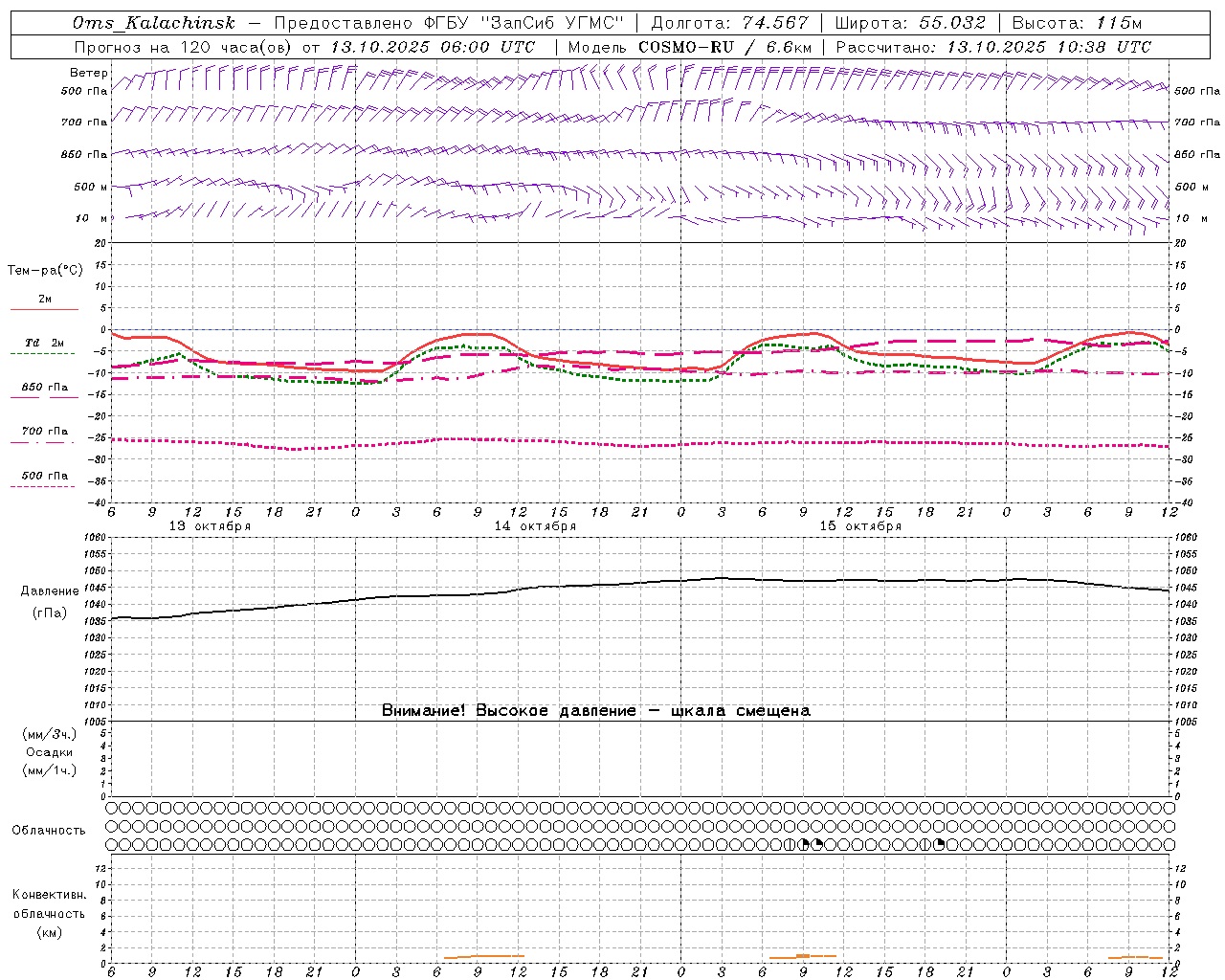Screen dimensions: 1225x980
Task: Click the orange convective cloud bar on 15 October
Action: tap(803, 956)
